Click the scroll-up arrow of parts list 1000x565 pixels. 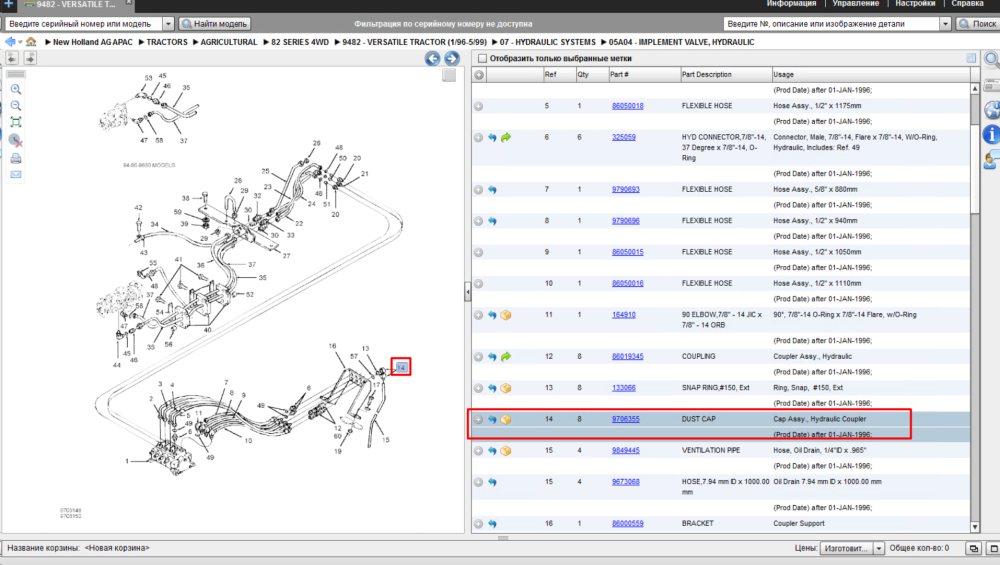pyautogui.click(x=974, y=89)
